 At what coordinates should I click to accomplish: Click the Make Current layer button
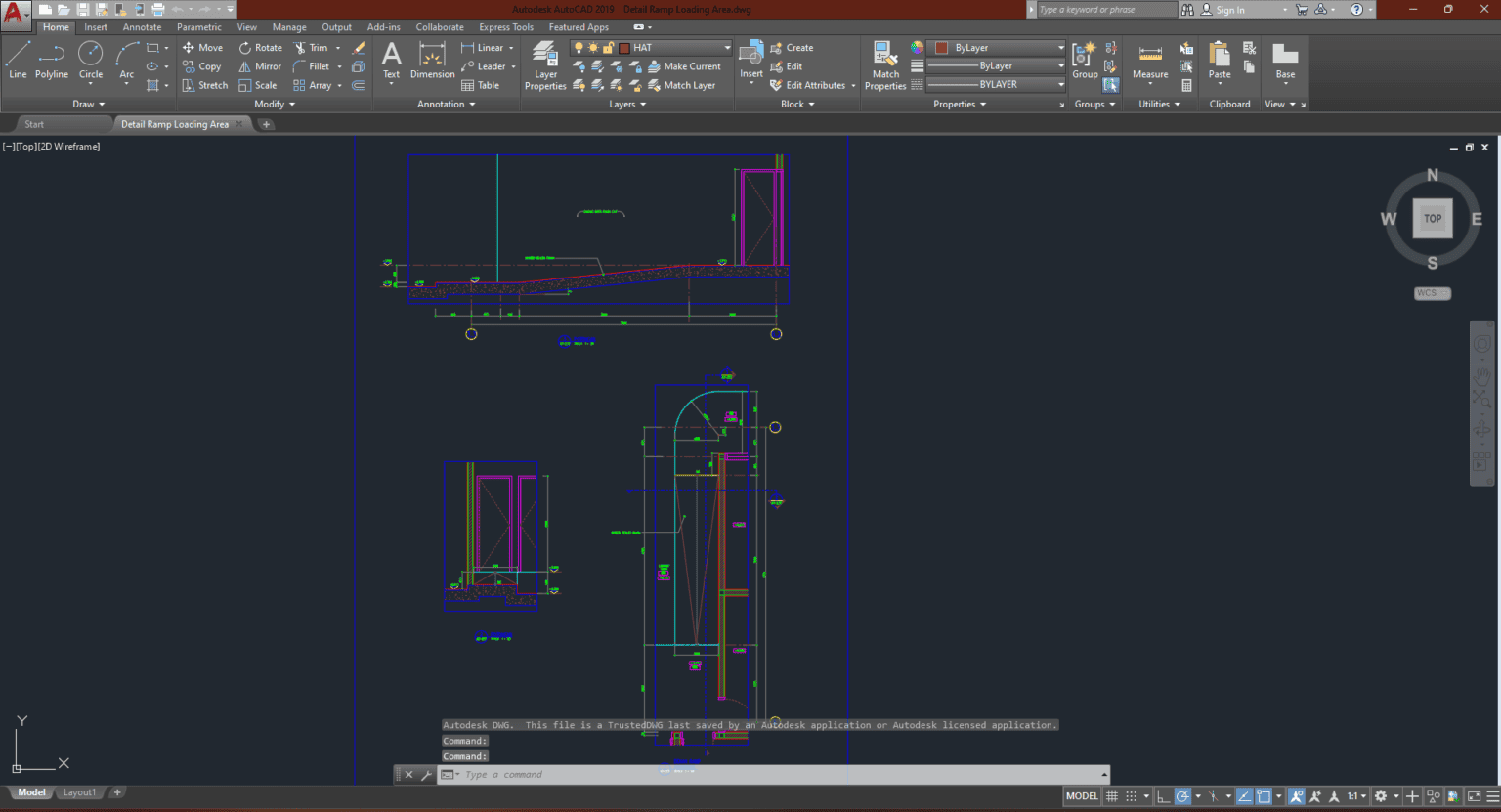point(687,65)
